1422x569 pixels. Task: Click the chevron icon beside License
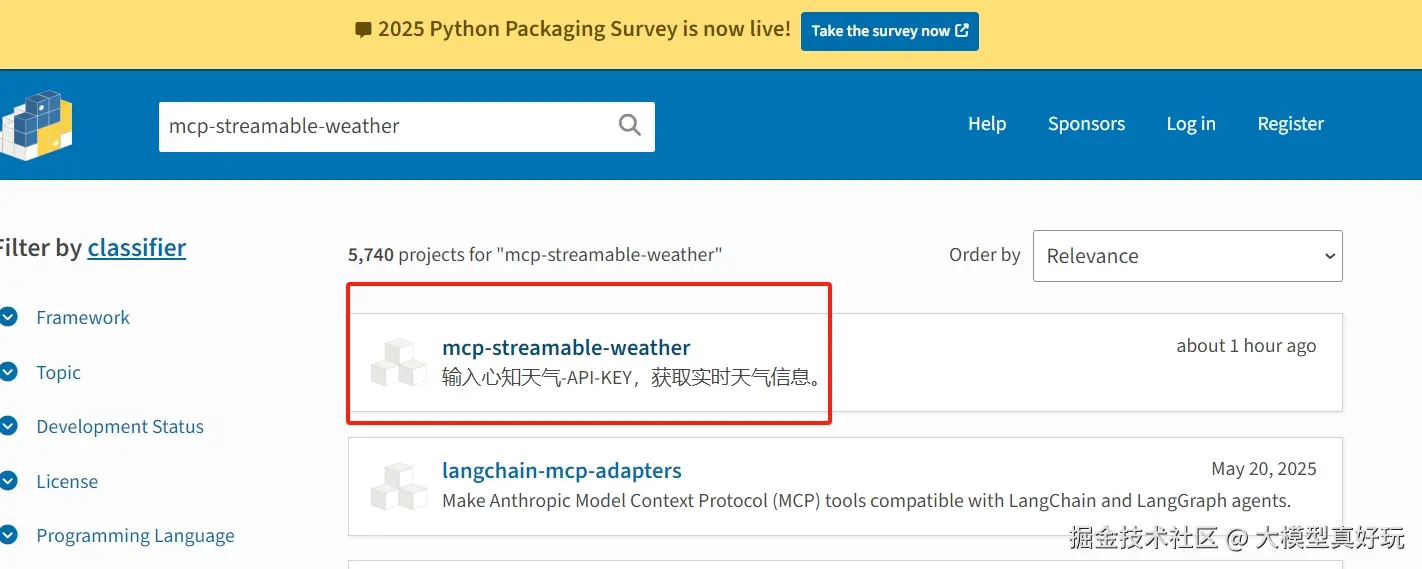[x=9, y=482]
